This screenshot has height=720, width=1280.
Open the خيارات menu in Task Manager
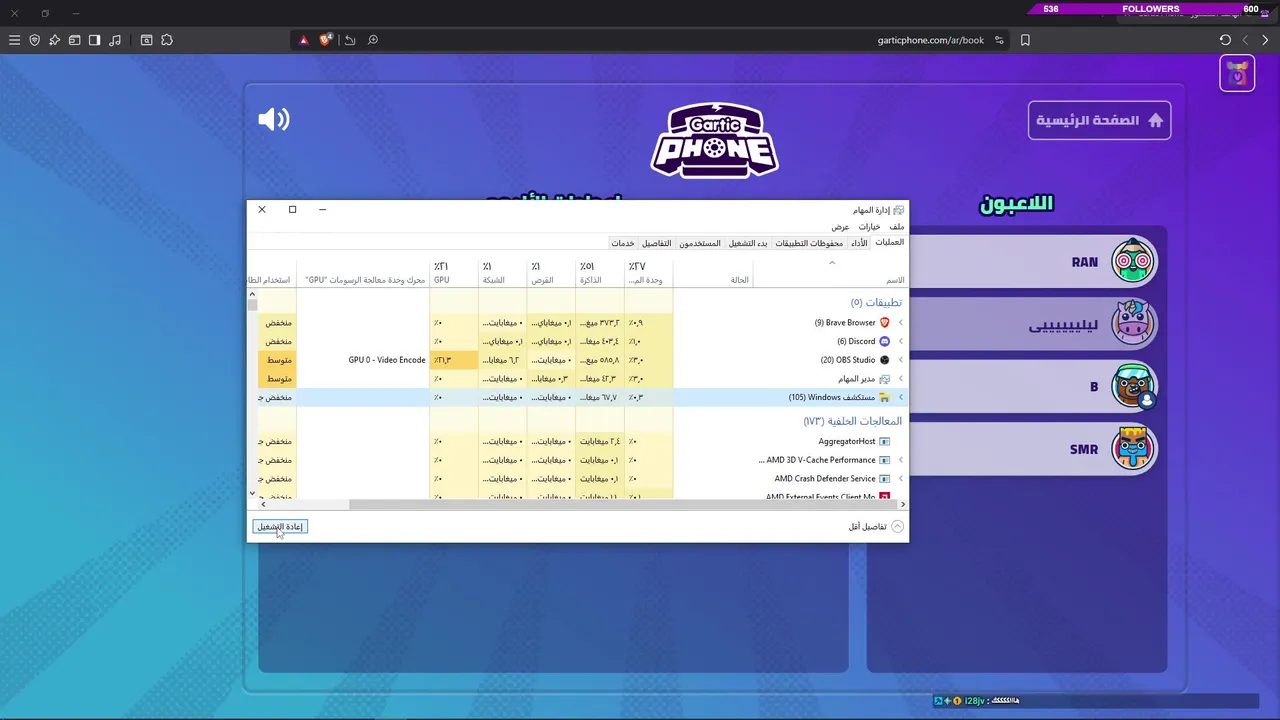[869, 227]
